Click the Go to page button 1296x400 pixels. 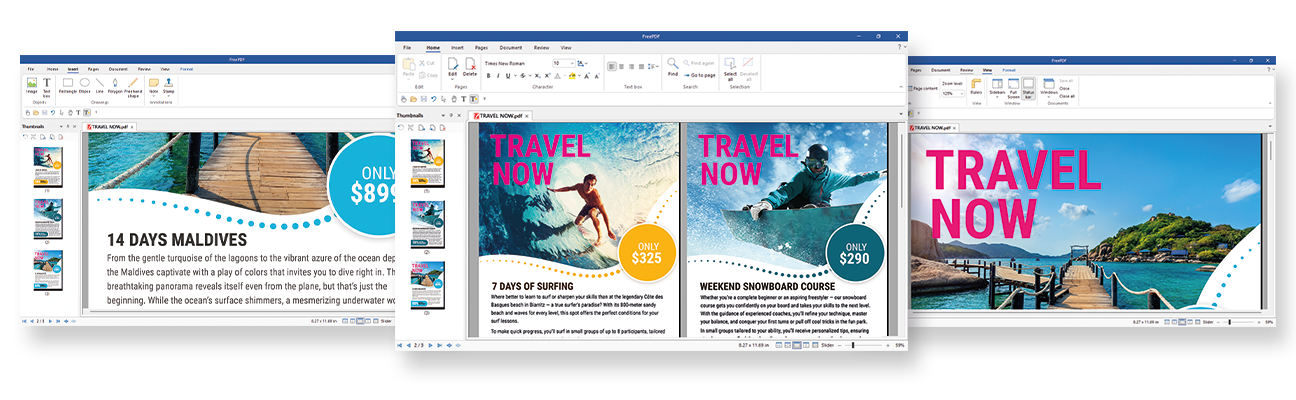click(x=699, y=75)
